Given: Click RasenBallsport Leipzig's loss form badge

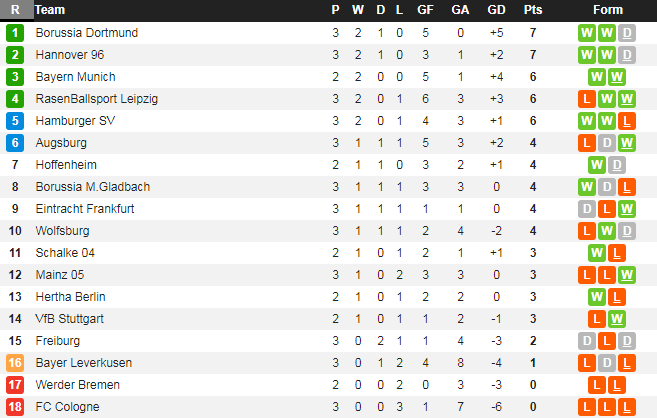Looking at the screenshot, I should click(587, 99).
